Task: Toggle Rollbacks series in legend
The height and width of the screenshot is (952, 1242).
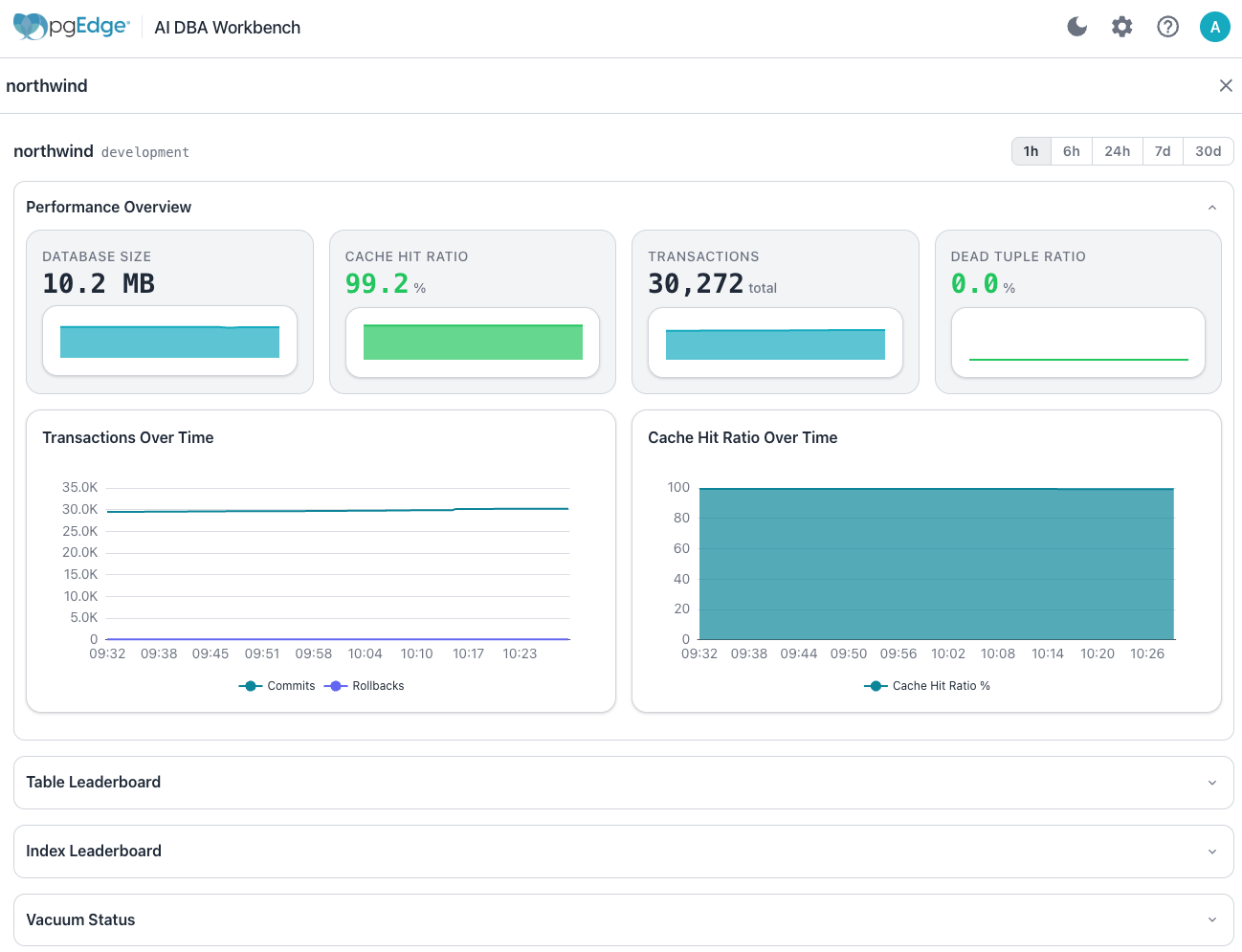Action: 365,686
